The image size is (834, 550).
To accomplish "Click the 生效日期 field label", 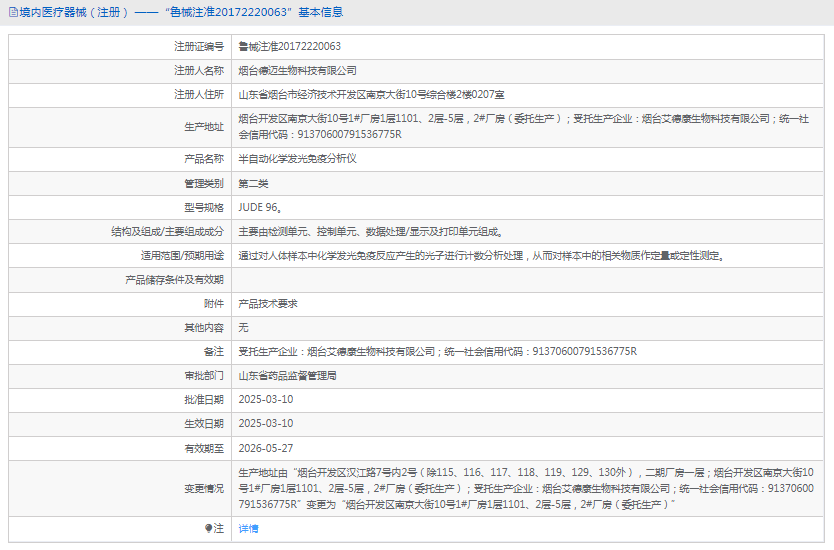I will point(204,423).
